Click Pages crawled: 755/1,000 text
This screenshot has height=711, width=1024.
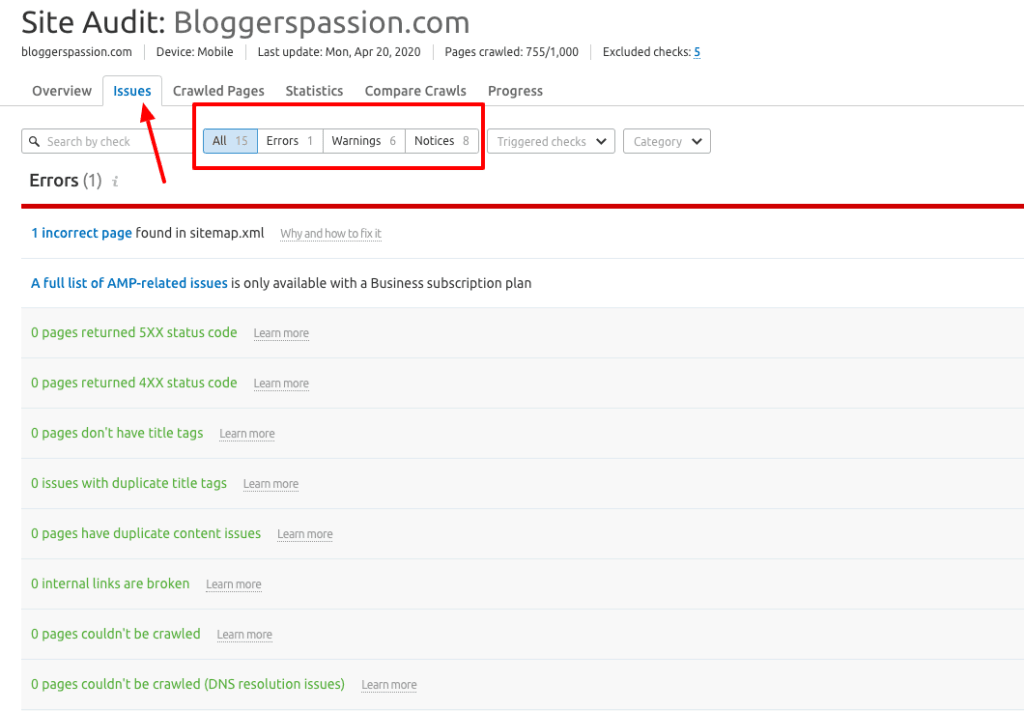[x=511, y=52]
